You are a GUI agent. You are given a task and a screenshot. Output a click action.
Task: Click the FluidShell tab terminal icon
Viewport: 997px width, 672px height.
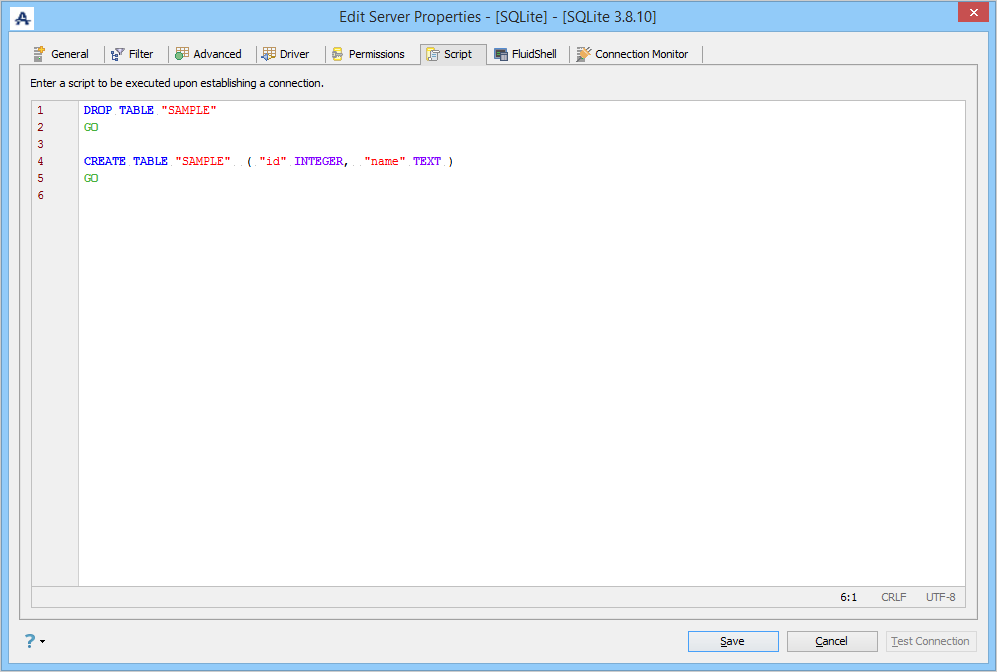[501, 55]
